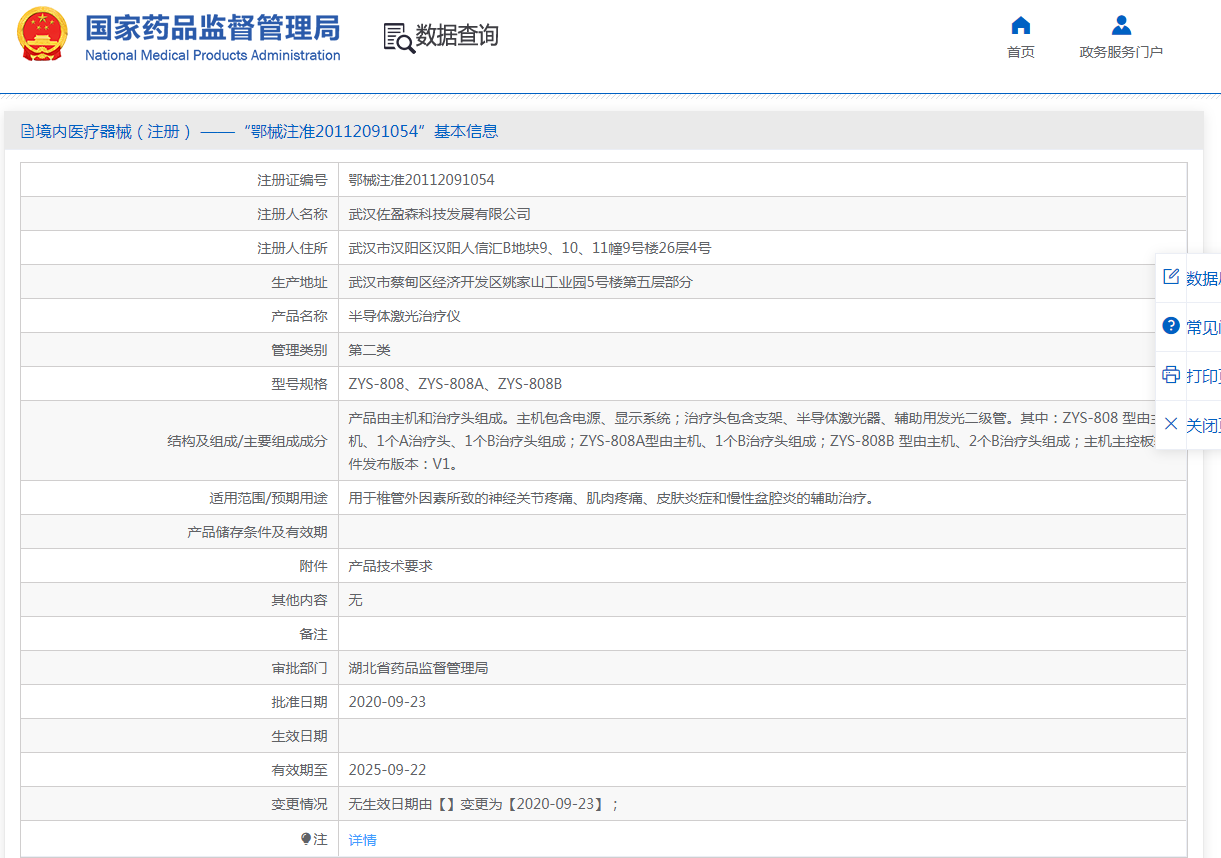Click the 结构及组成/主要组成成分 label

247,441
